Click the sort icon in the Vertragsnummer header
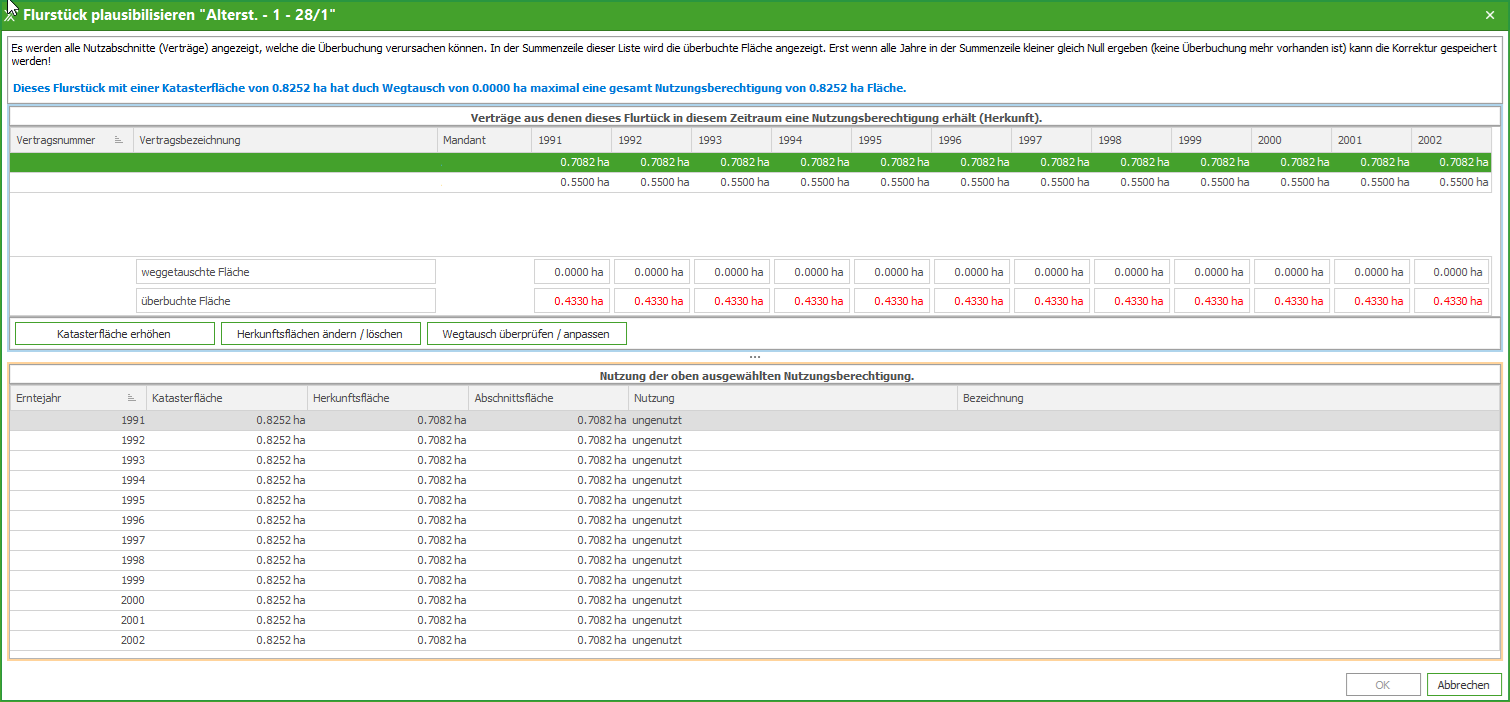Screen dimensions: 1510x702 click(x=119, y=141)
